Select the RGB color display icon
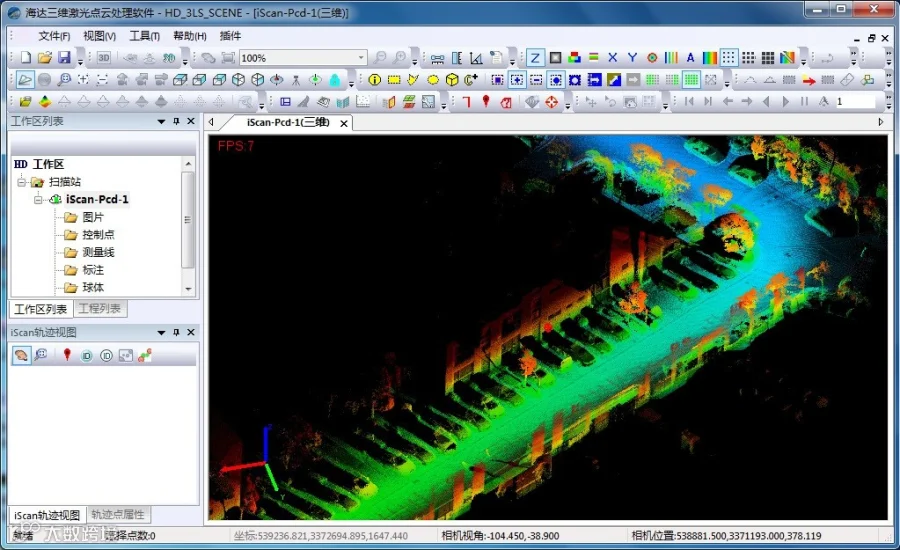 coord(574,57)
